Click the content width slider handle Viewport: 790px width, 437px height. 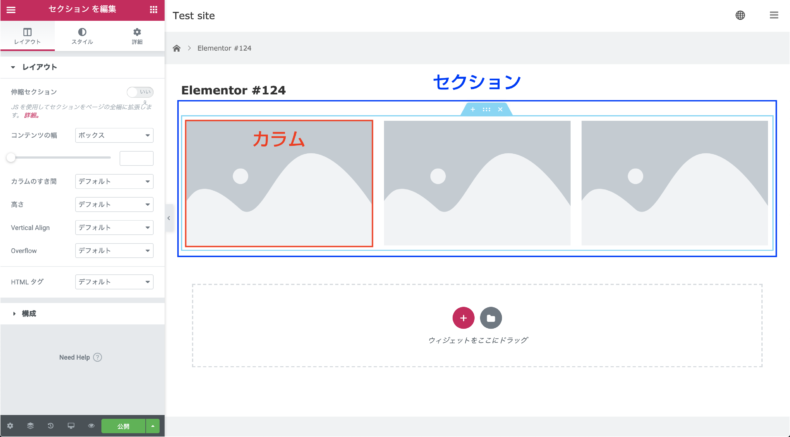tap(11, 158)
